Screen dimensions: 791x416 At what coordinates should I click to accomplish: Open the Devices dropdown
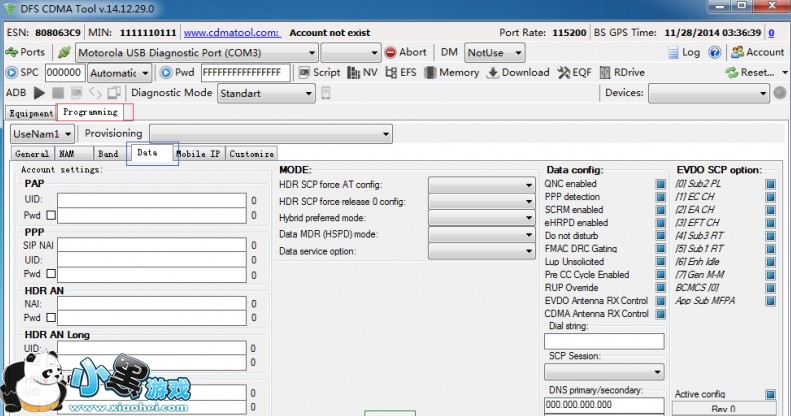coord(709,94)
